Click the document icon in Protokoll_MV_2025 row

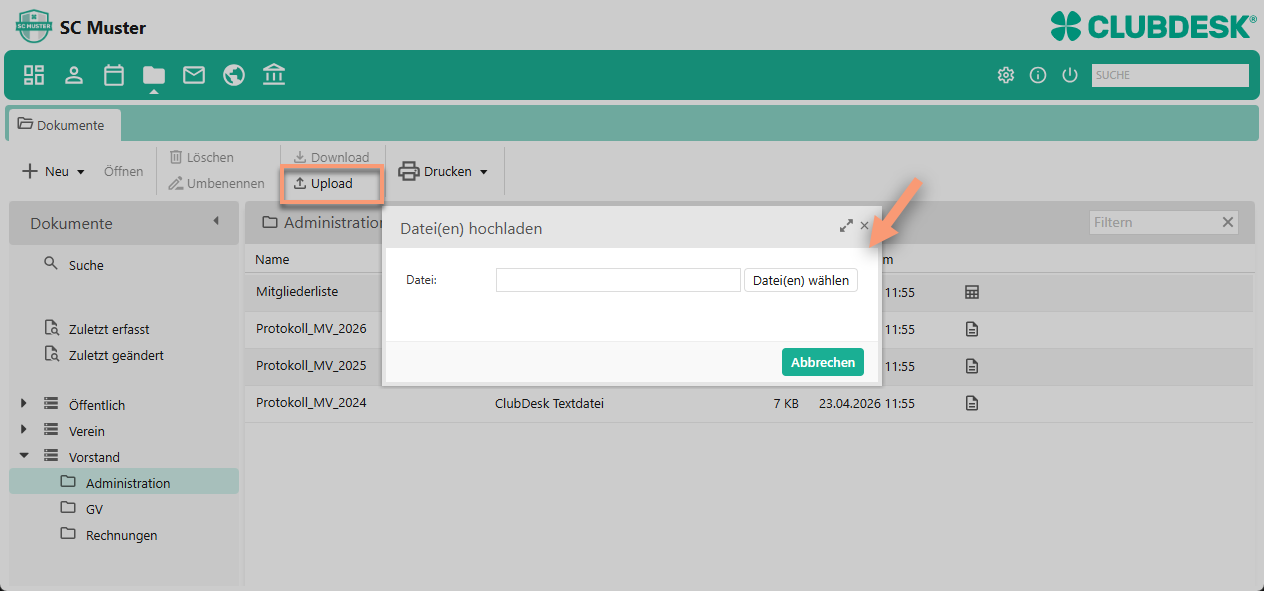[x=971, y=366]
